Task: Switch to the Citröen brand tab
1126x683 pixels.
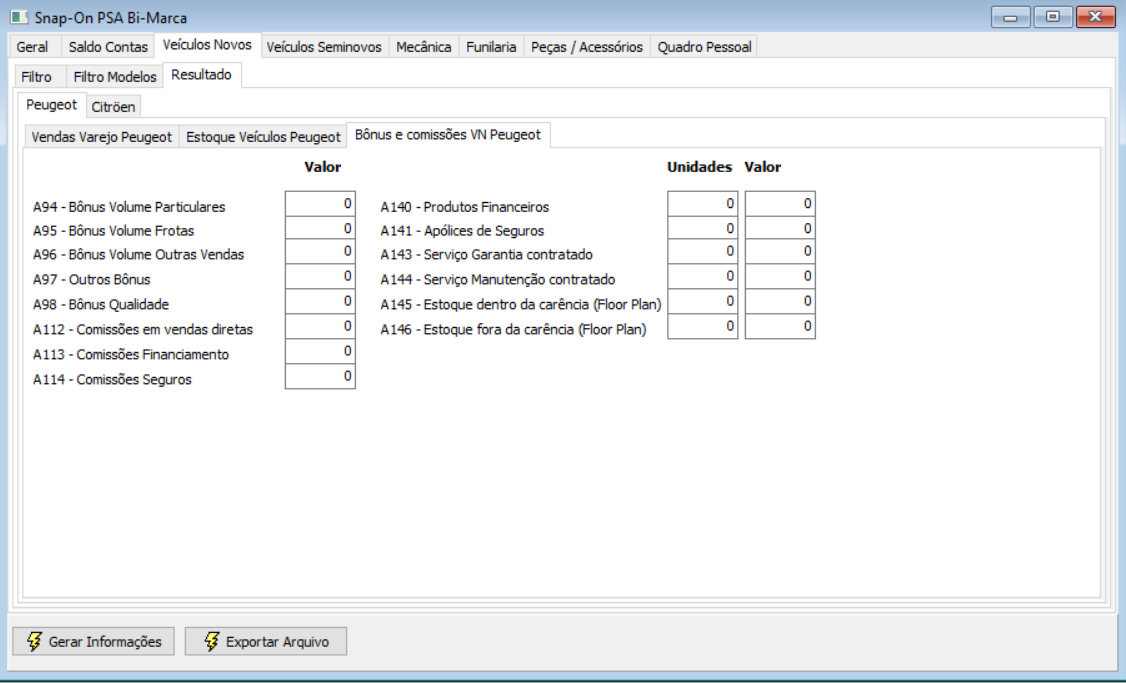Action: (113, 107)
